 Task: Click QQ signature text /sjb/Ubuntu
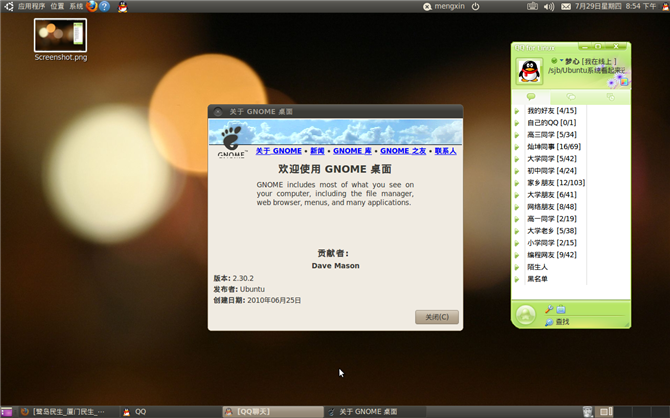point(587,71)
